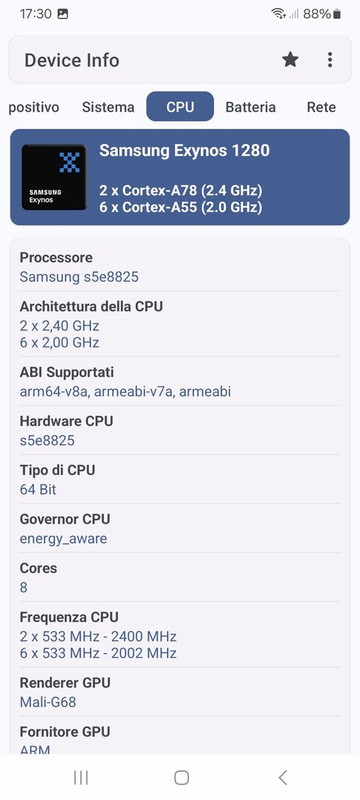Tap the Processore Samsung s5e8825 row
Image resolution: width=360 pixels, height=800 pixels.
click(180, 267)
